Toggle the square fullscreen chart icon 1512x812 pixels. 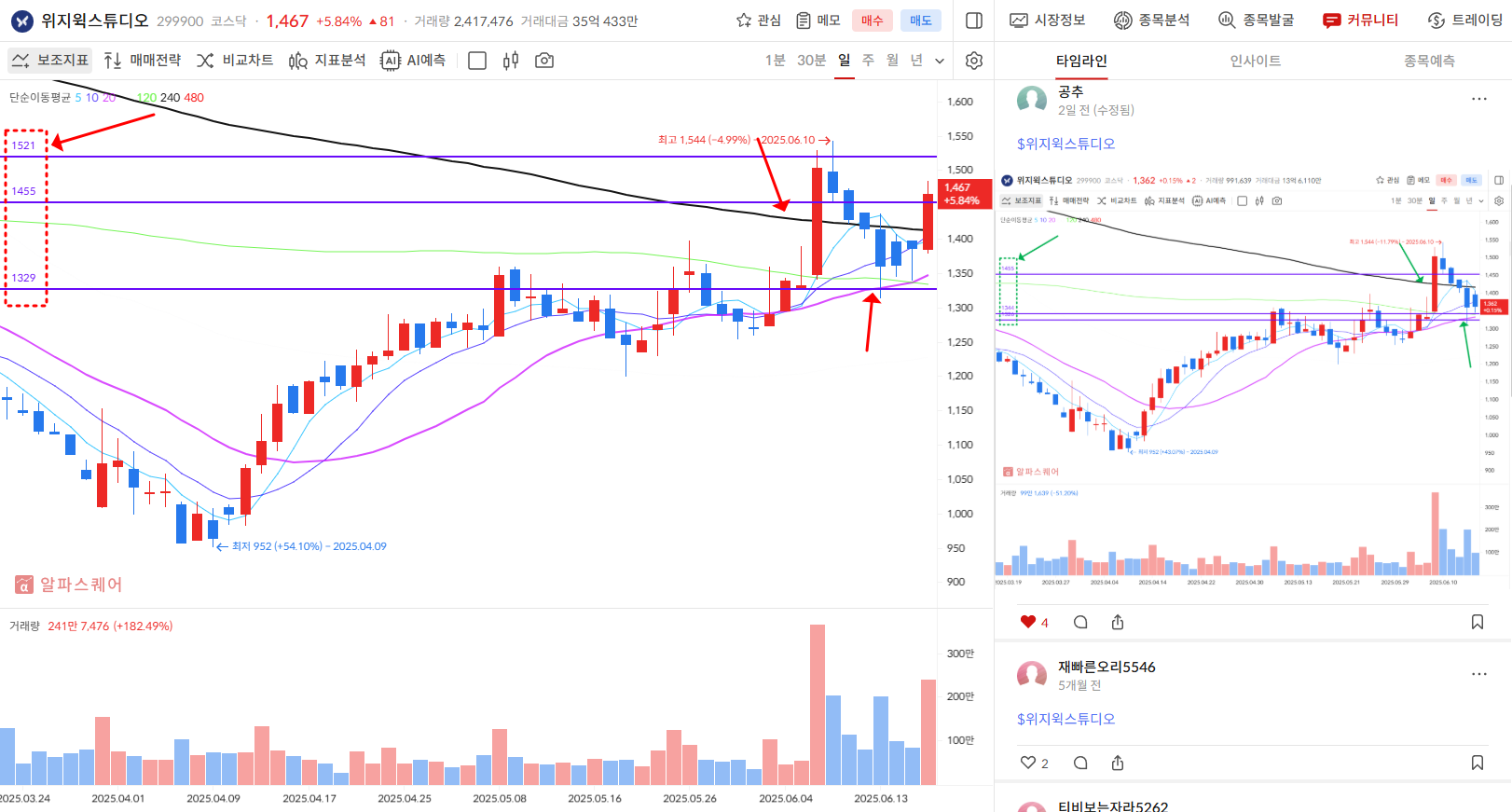(x=477, y=61)
